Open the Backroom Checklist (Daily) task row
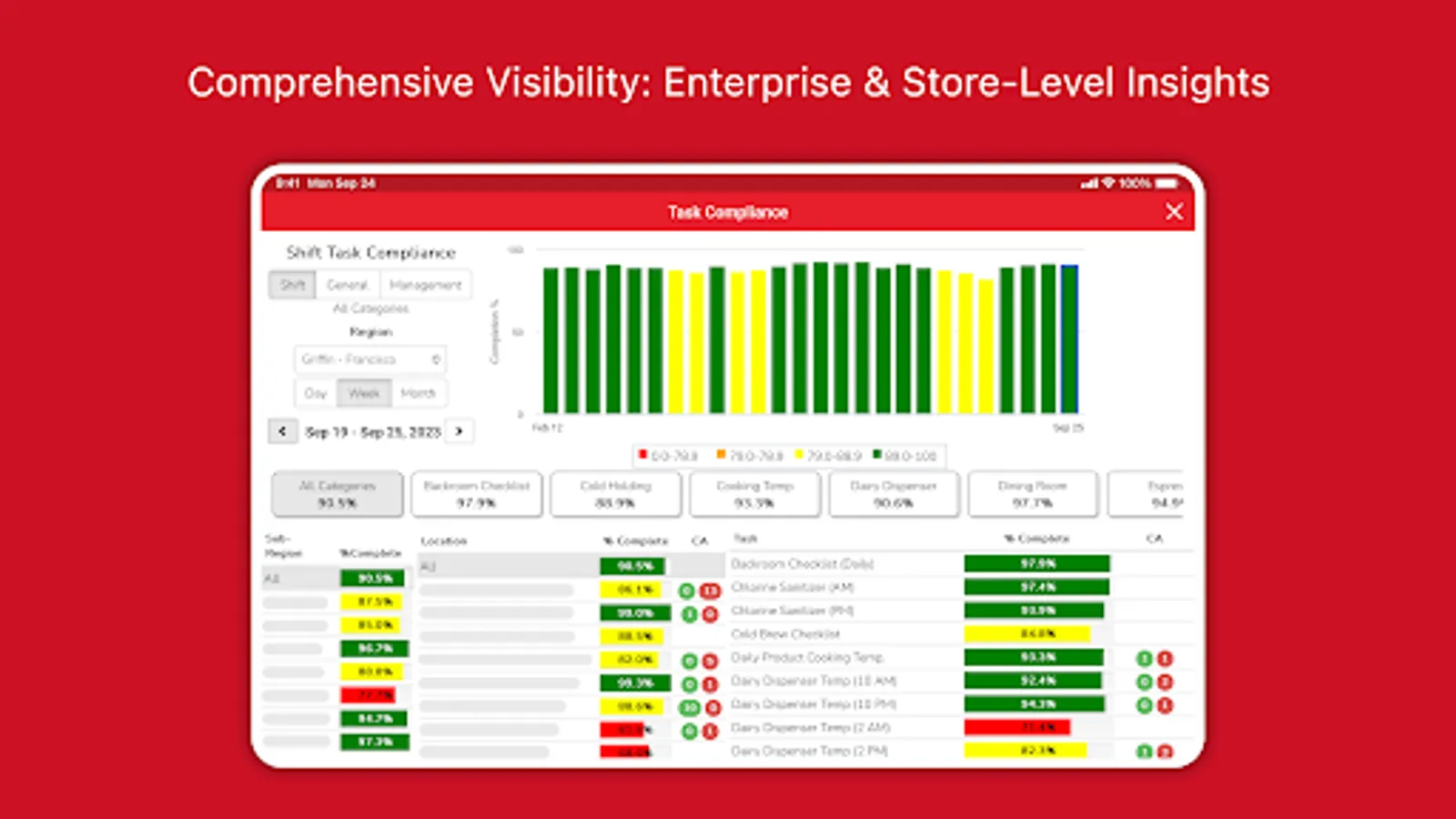Screen dimensions: 1456x819 (960, 563)
